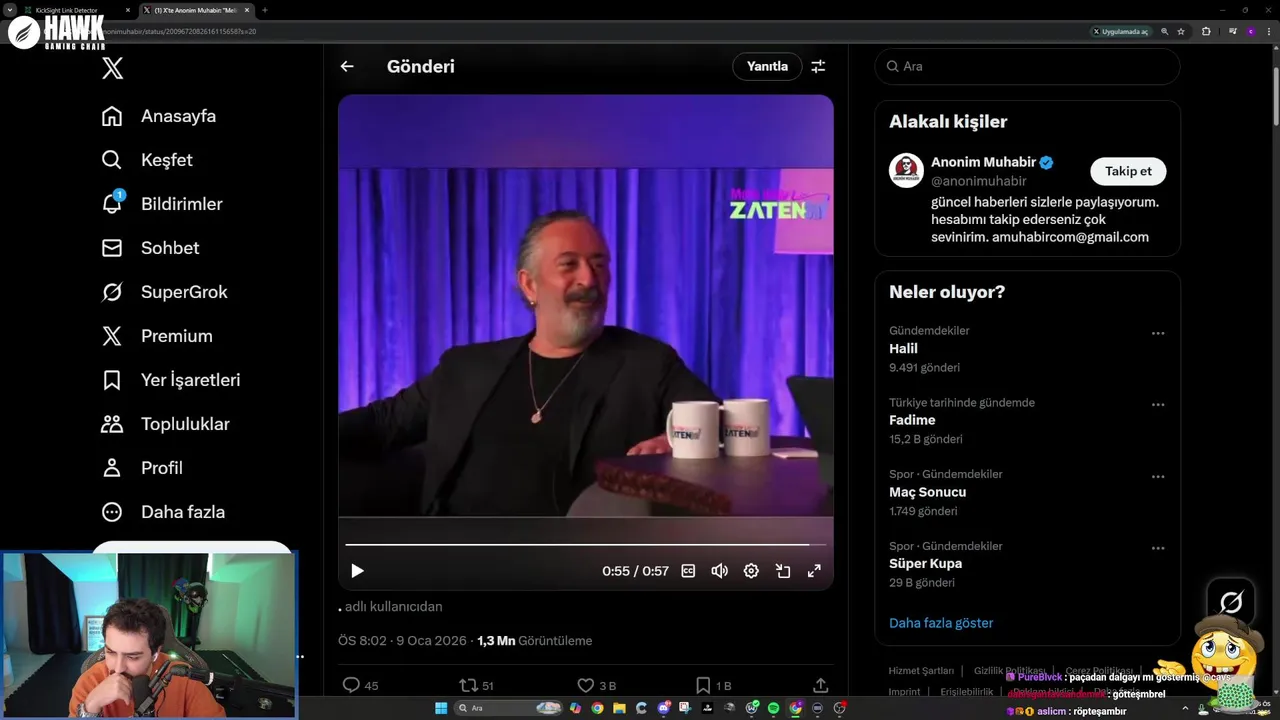Image resolution: width=1280 pixels, height=720 pixels.
Task: Click the Yanıtla button
Action: 767,66
